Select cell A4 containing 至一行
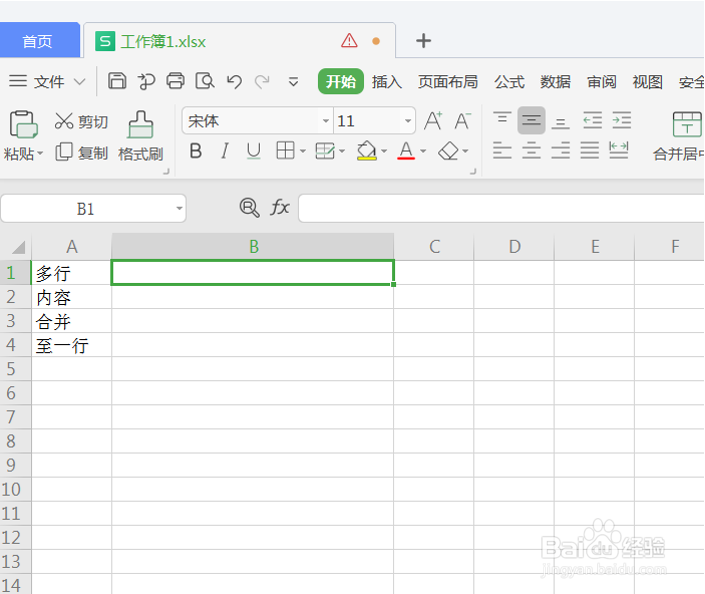 pyautogui.click(x=71, y=345)
